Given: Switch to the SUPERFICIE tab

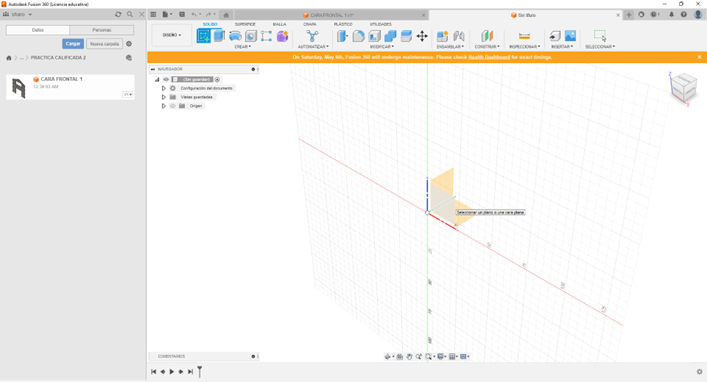Looking at the screenshot, I should [245, 24].
